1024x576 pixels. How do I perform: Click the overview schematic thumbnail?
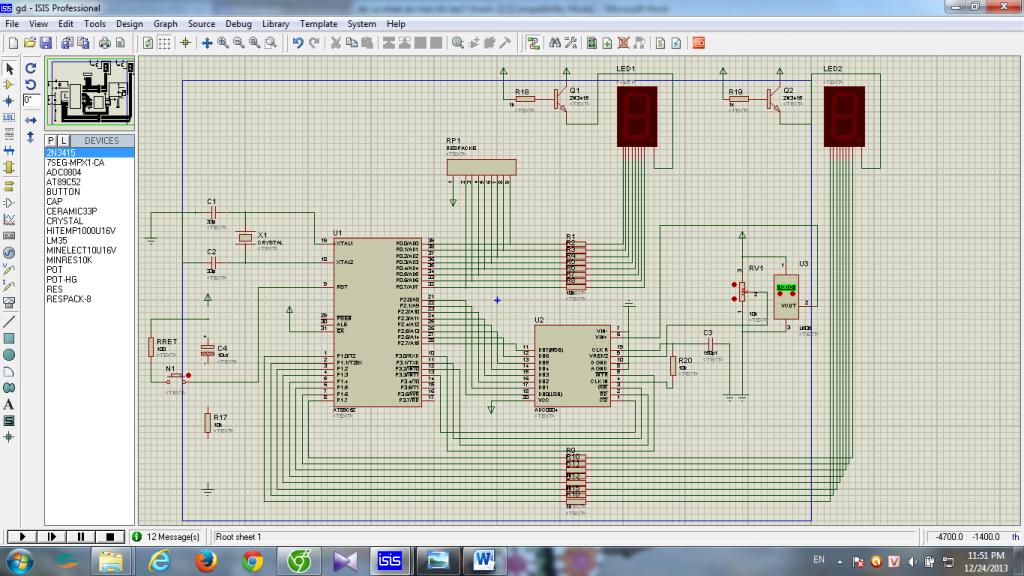(89, 93)
